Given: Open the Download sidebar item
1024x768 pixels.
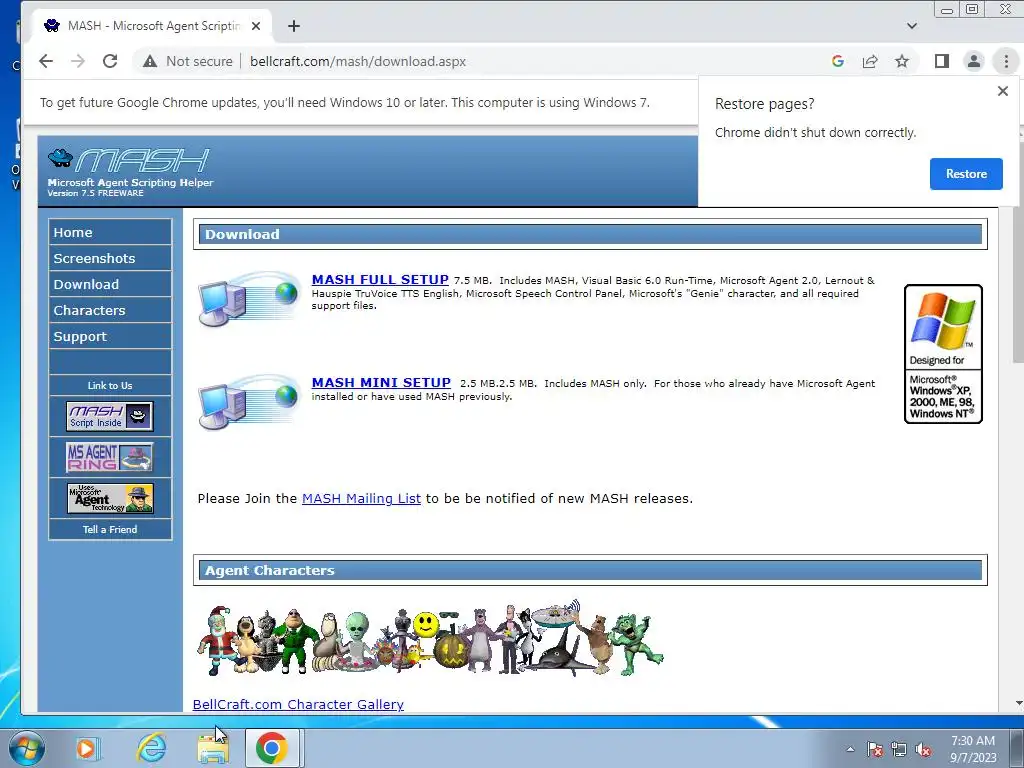Looking at the screenshot, I should pos(110,285).
